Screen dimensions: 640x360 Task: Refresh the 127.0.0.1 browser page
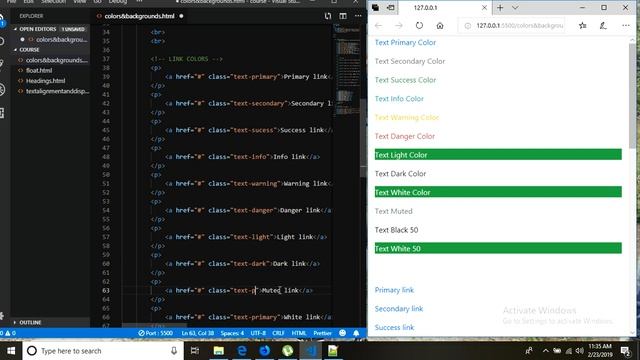(x=419, y=25)
